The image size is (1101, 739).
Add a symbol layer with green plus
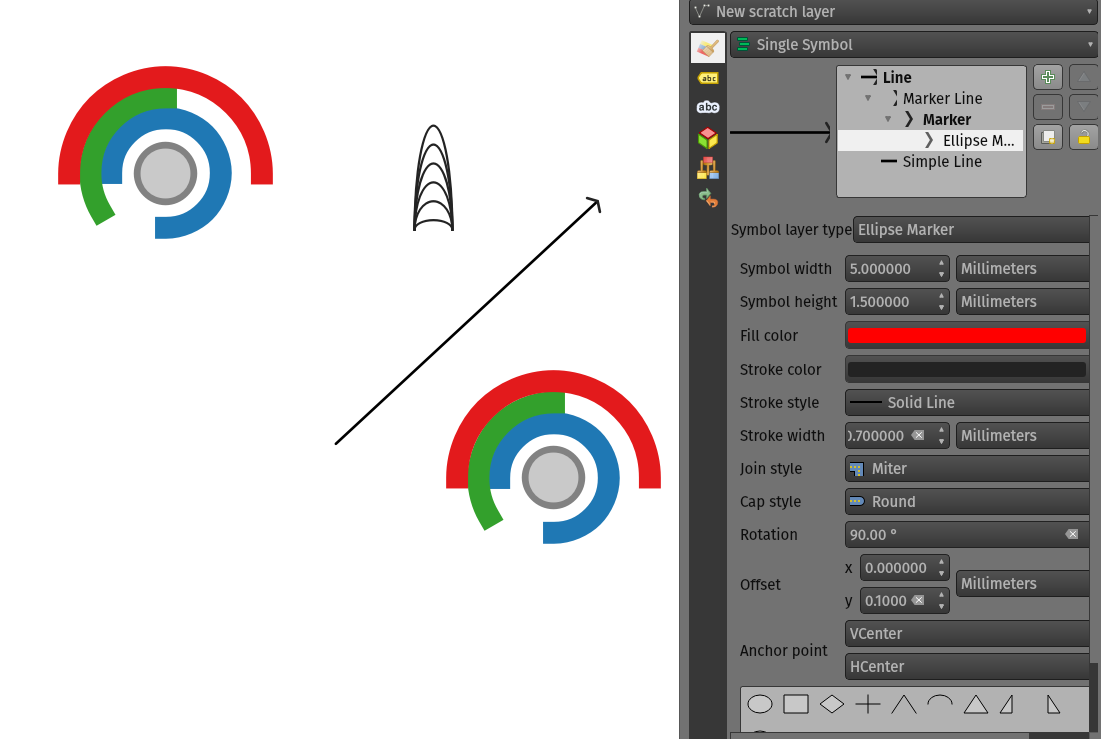pyautogui.click(x=1047, y=77)
